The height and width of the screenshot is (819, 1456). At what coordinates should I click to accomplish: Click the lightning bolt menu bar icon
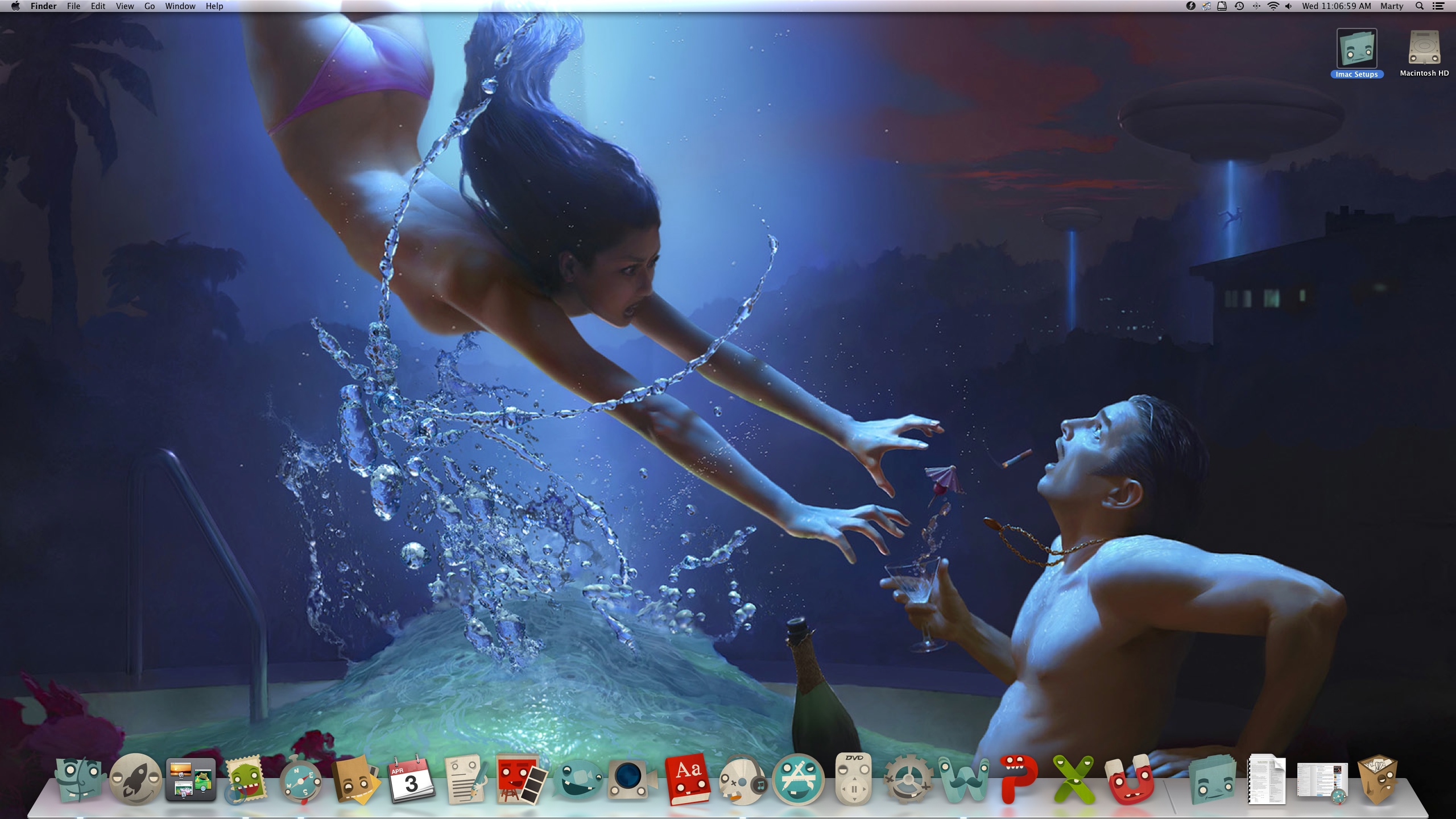(x=1190, y=6)
